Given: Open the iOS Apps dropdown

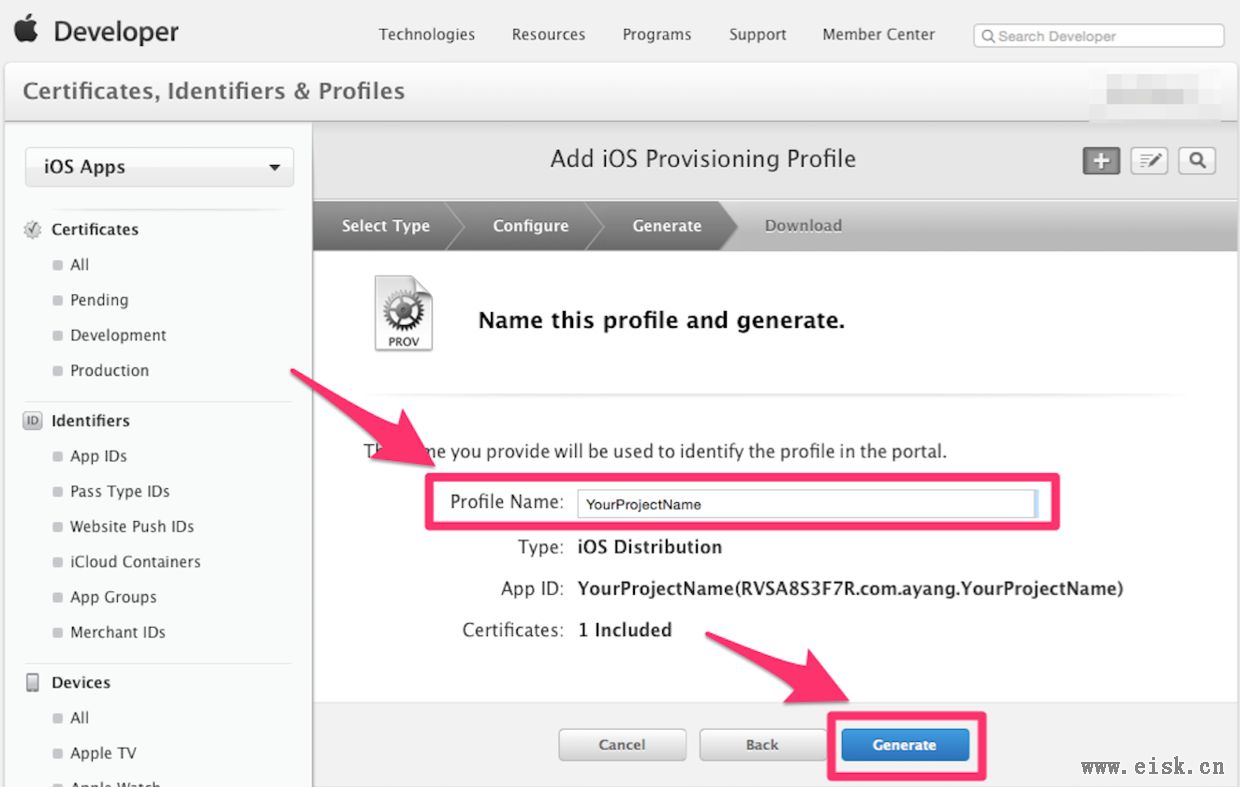Looking at the screenshot, I should (160, 167).
